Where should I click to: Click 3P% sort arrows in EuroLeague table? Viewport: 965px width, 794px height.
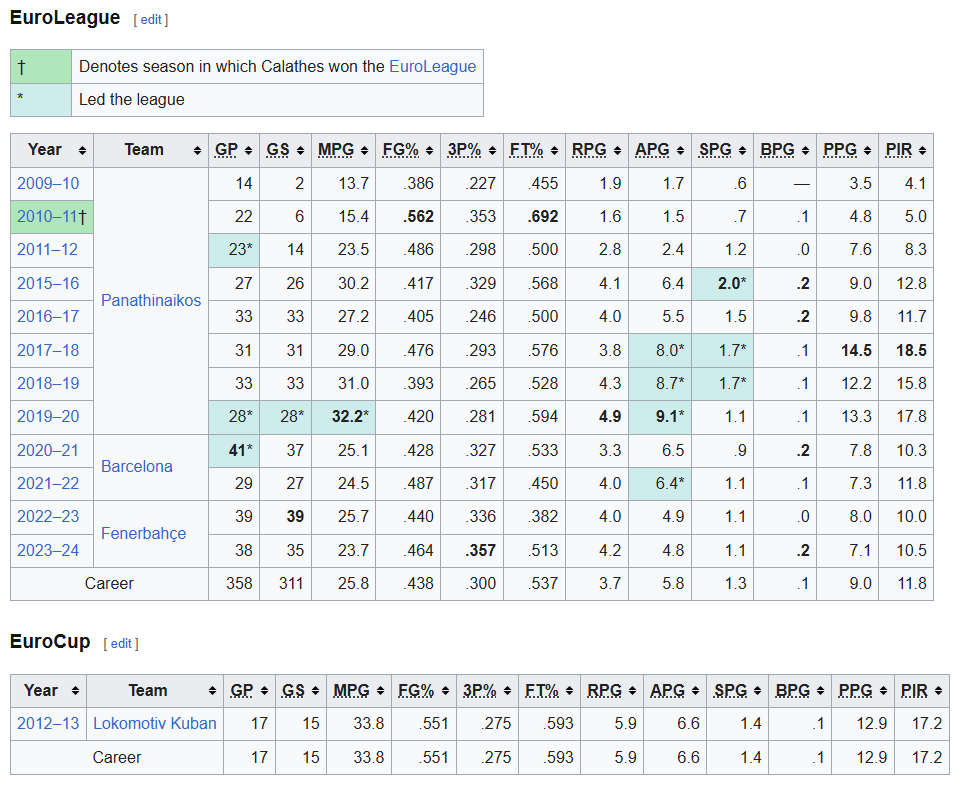[492, 151]
